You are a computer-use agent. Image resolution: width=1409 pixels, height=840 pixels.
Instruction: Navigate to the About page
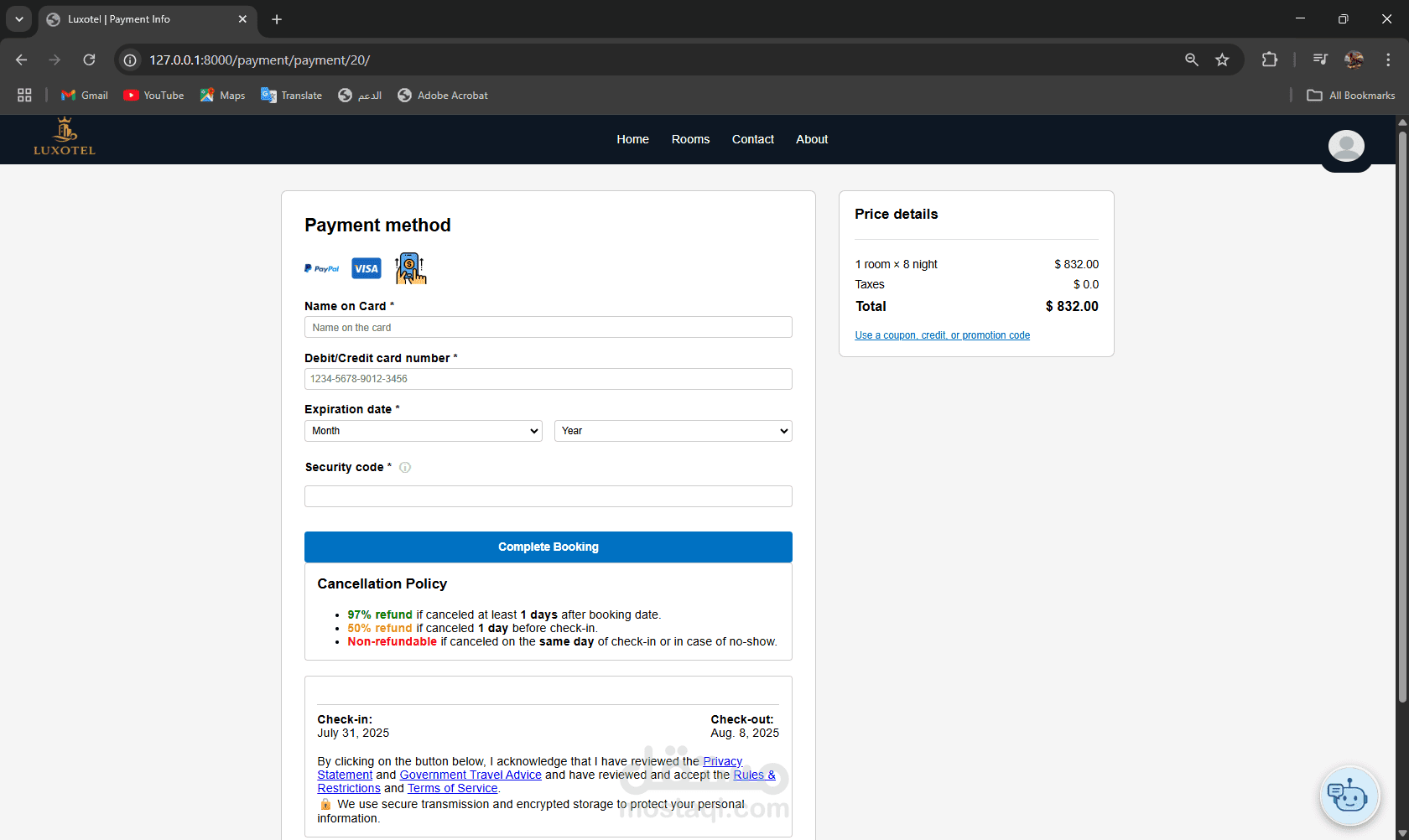[811, 139]
